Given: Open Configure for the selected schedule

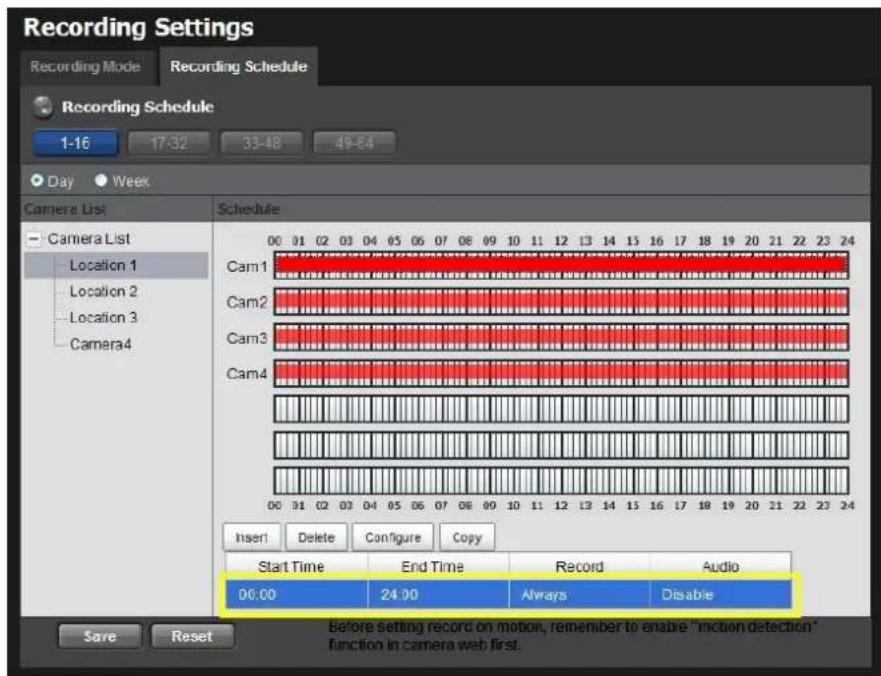Looking at the screenshot, I should pos(393,538).
